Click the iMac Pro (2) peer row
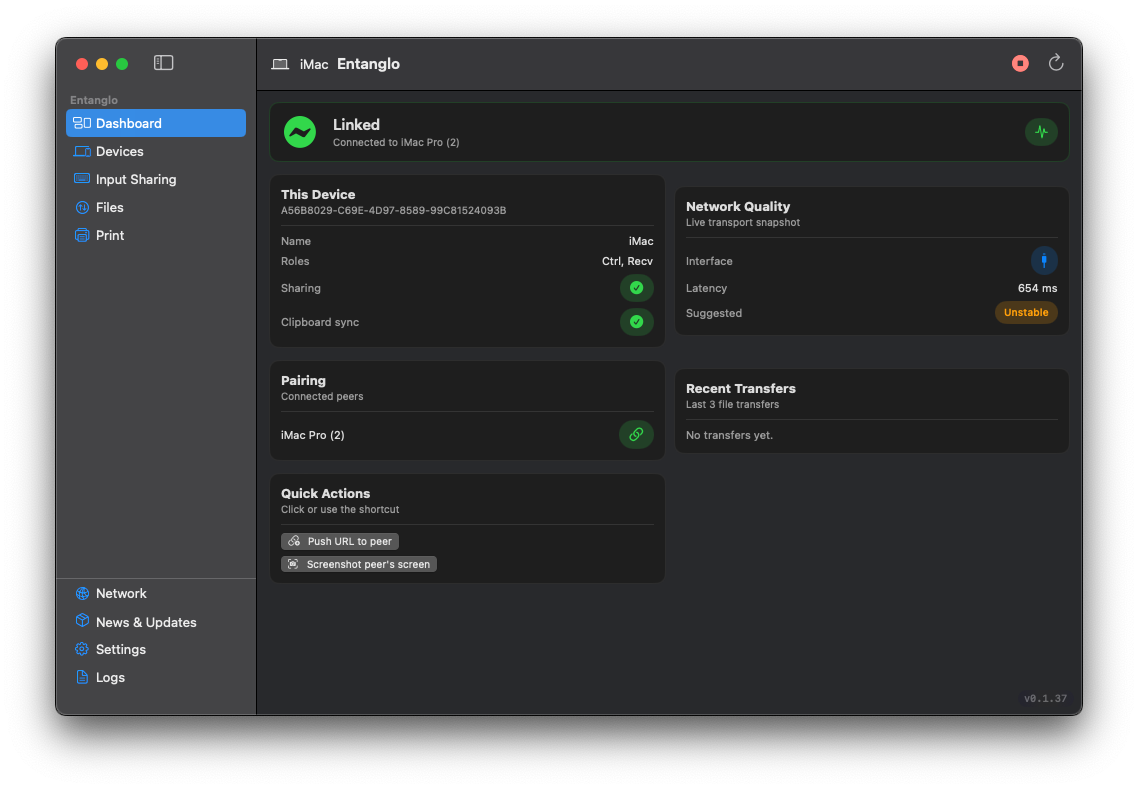This screenshot has height=789, width=1138. pyautogui.click(x=467, y=435)
